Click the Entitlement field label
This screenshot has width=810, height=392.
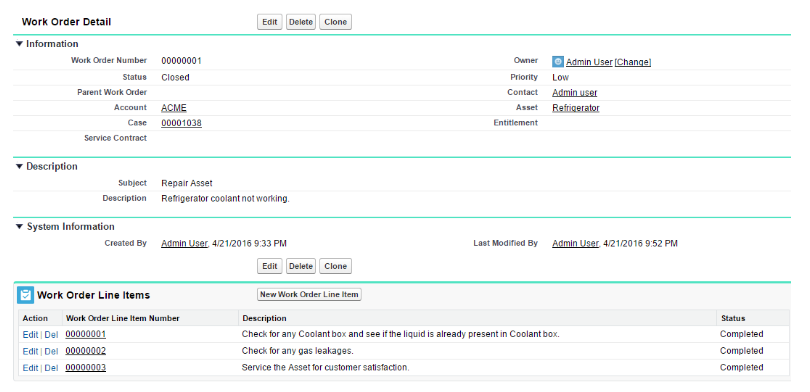pyautogui.click(x=516, y=123)
